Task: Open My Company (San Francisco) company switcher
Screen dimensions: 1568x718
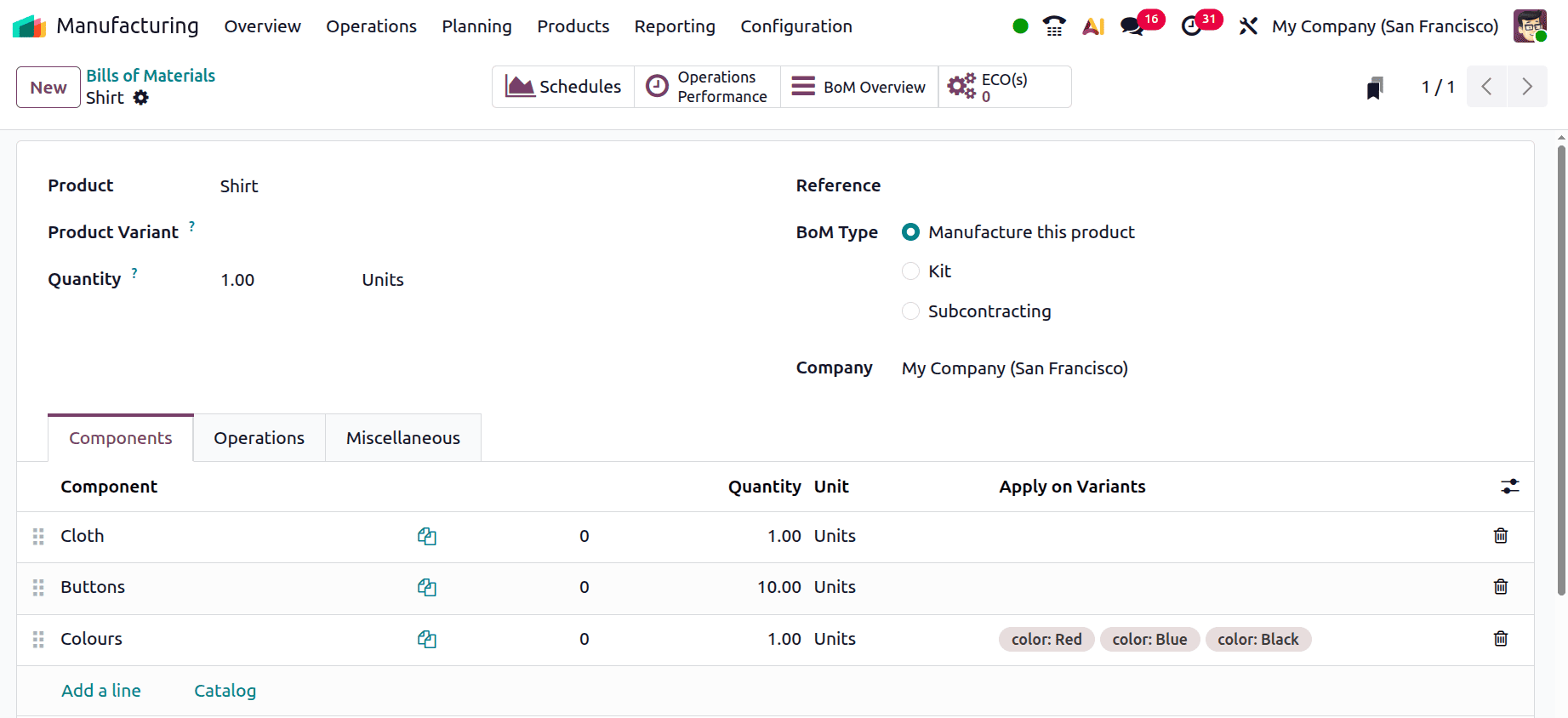Action: 1385,26
